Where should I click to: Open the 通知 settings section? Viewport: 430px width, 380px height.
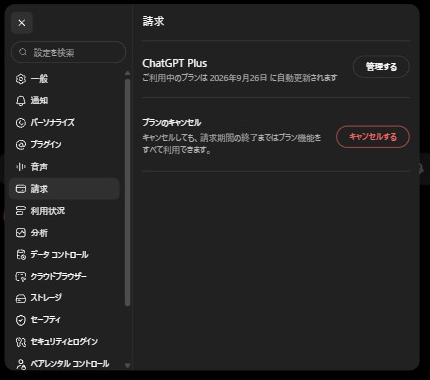[64, 101]
